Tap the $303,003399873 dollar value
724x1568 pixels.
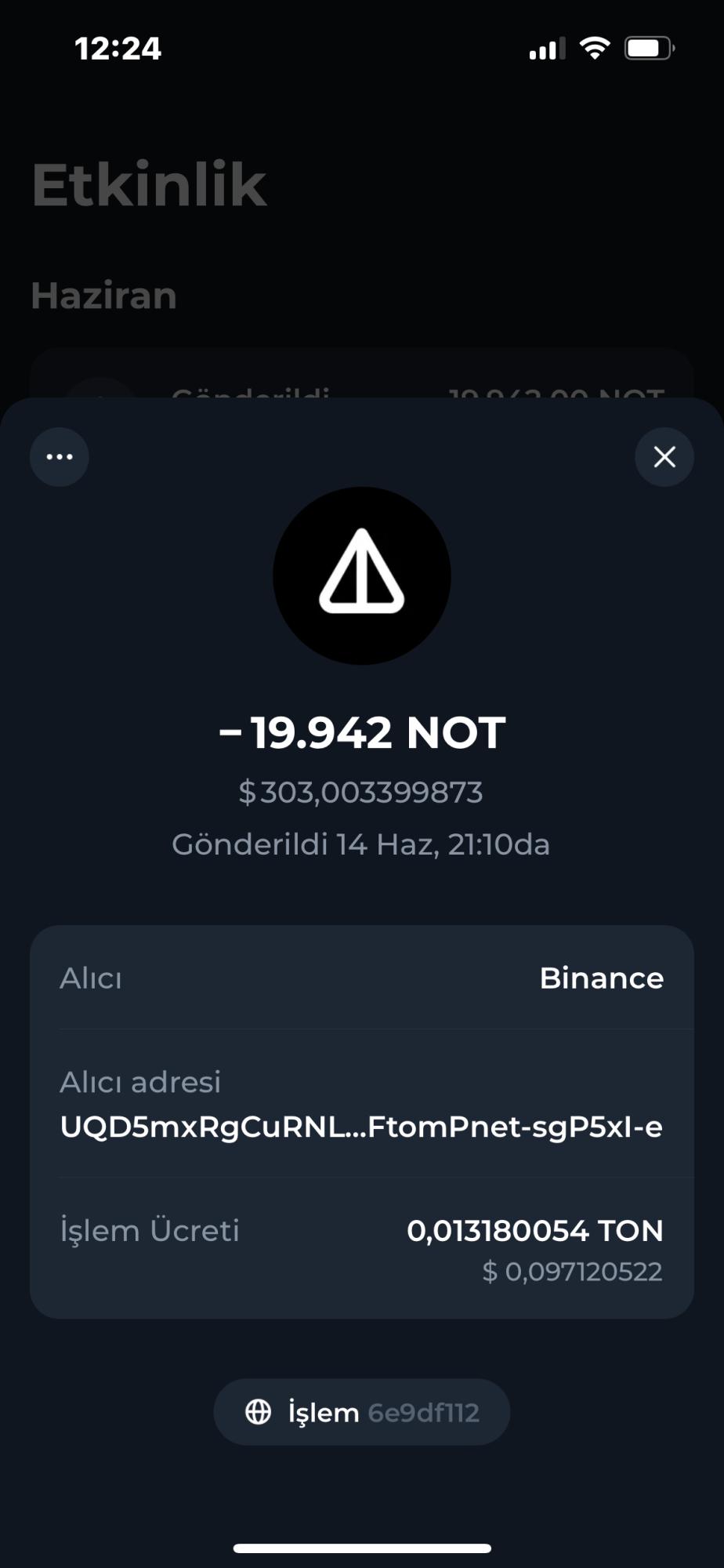pyautogui.click(x=361, y=792)
